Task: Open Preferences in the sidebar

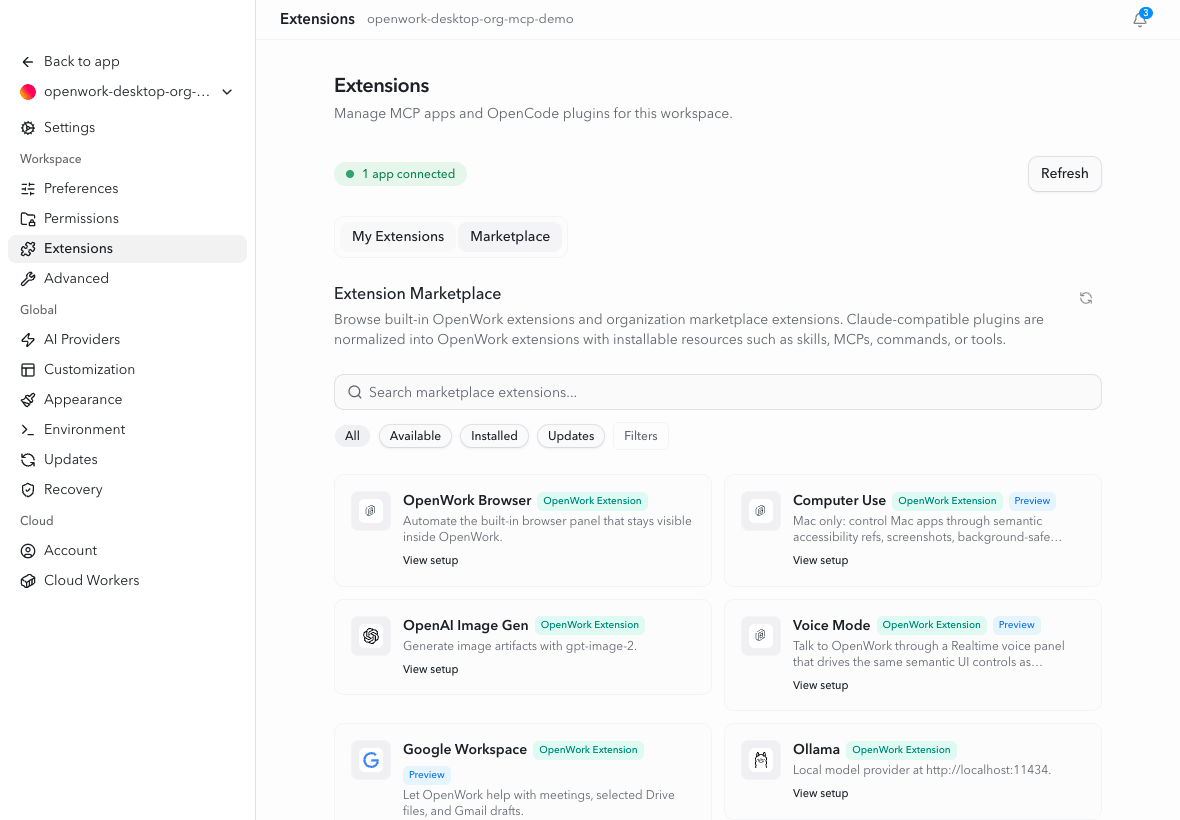Action: 127,189
